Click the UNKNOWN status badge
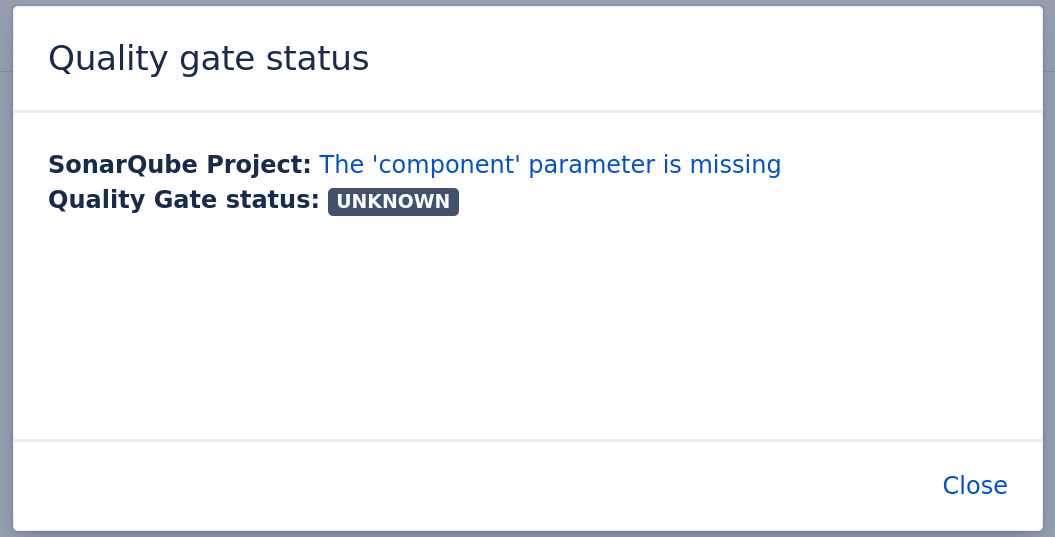The width and height of the screenshot is (1055, 537). click(x=393, y=202)
